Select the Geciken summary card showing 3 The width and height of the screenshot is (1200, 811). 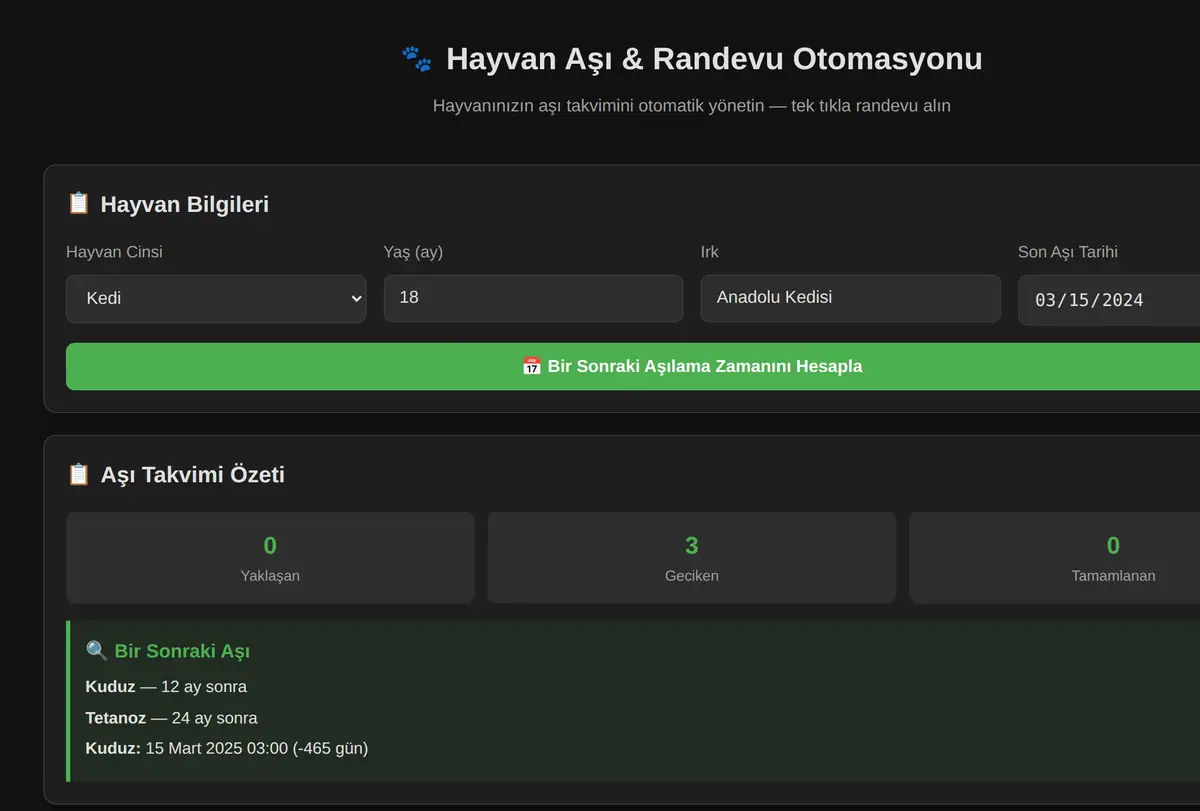(x=692, y=558)
